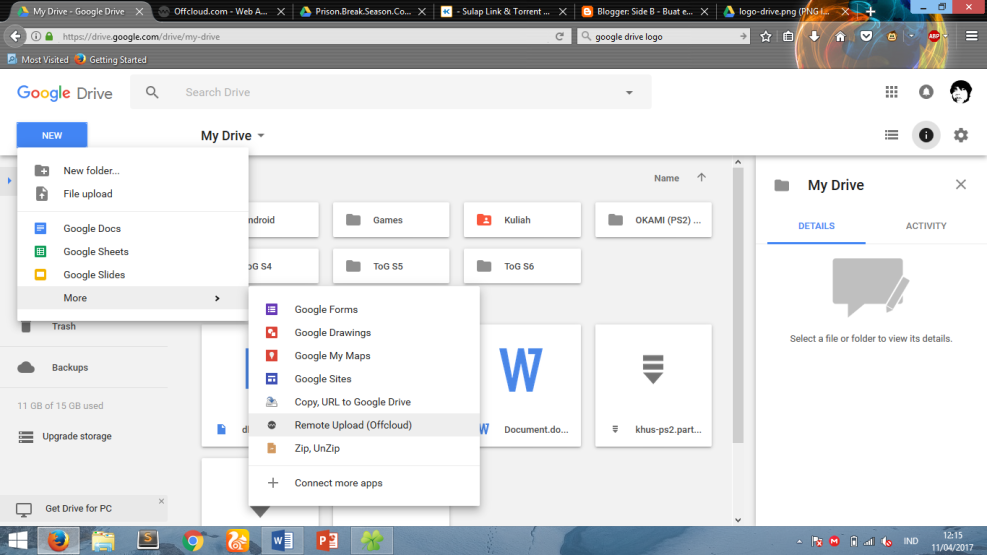Open search options dropdown in Search Drive

click(629, 92)
